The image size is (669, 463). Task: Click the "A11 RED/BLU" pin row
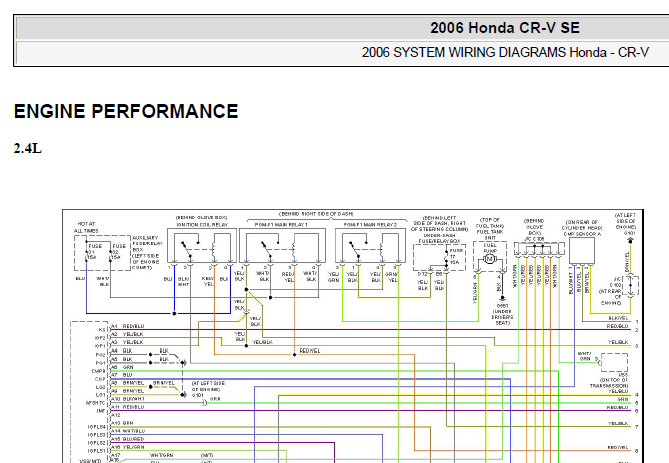click(128, 407)
